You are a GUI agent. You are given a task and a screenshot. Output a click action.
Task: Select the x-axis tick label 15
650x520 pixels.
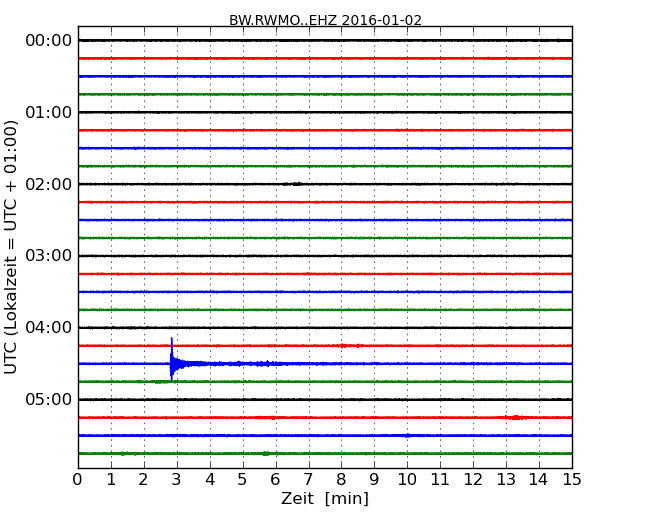[572, 480]
